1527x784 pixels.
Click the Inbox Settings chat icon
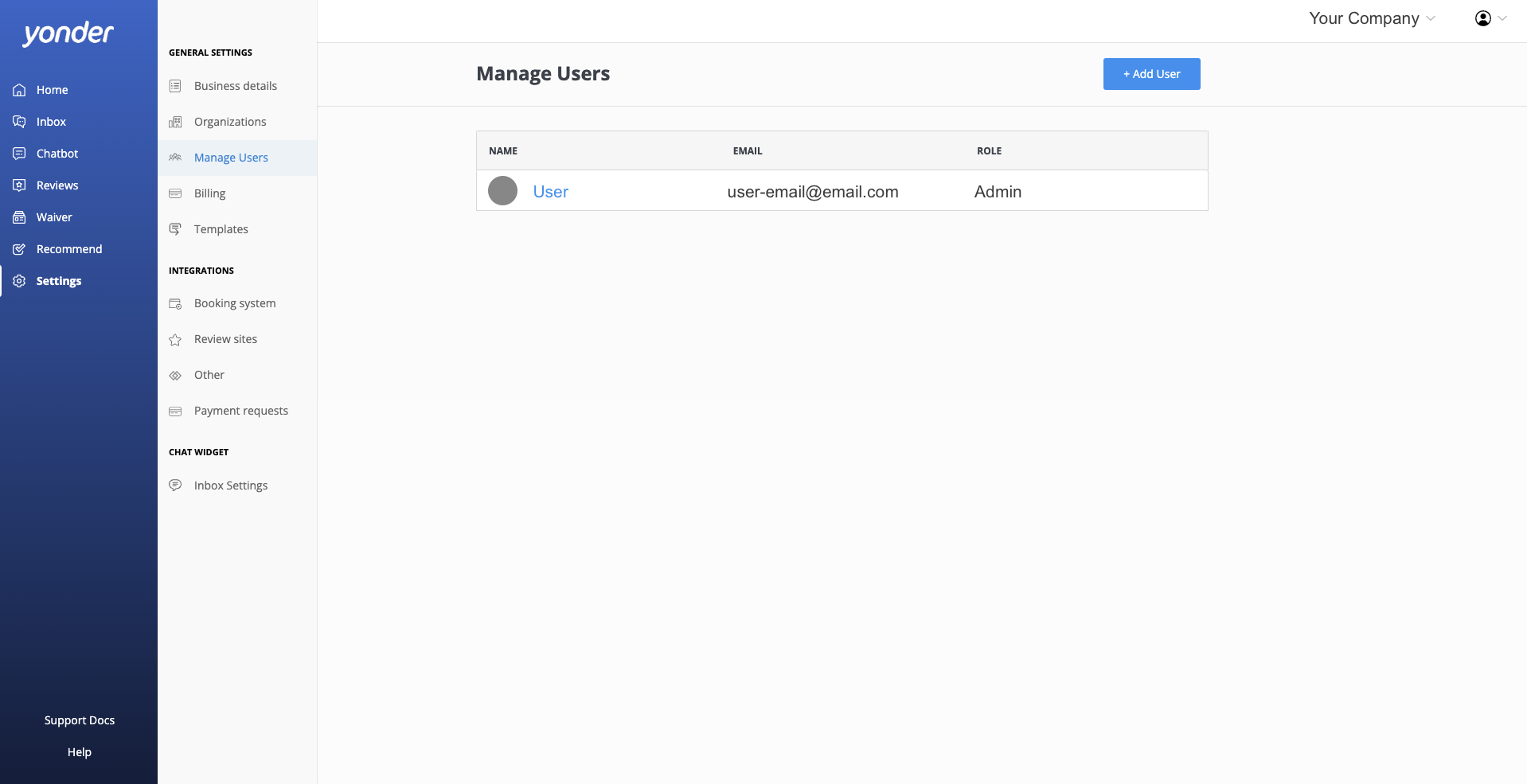(175, 486)
